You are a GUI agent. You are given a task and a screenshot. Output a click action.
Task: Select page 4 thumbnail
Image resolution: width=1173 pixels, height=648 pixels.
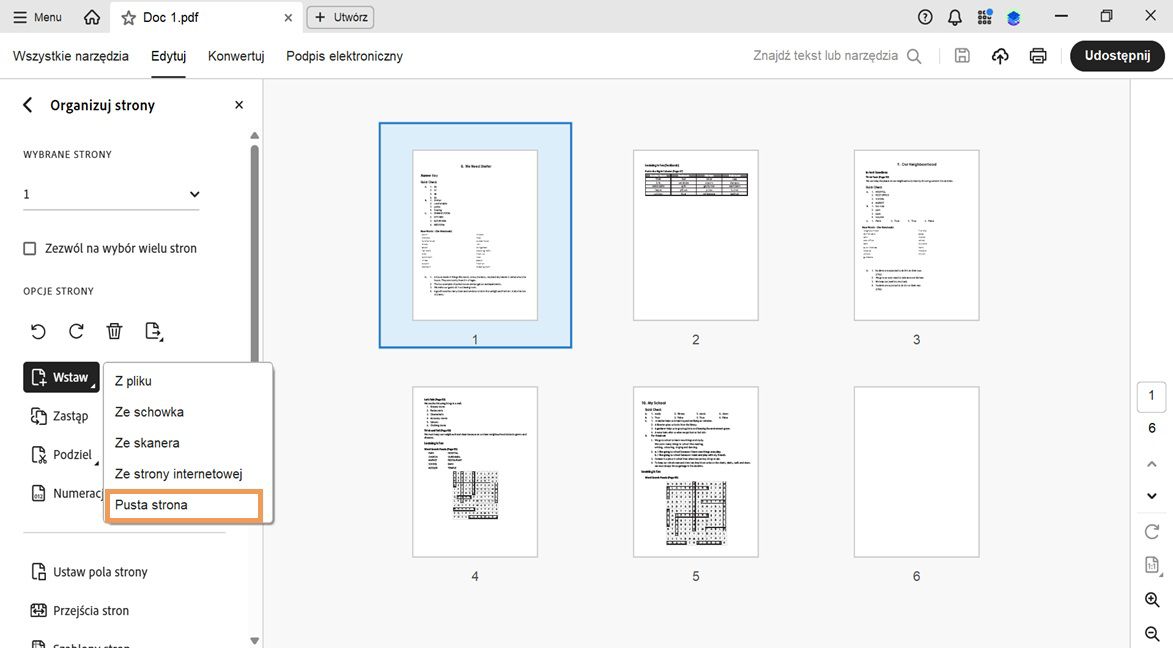point(475,471)
